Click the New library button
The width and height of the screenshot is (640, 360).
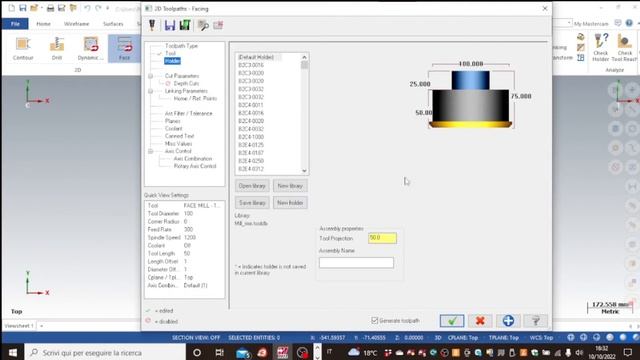pyautogui.click(x=290, y=186)
